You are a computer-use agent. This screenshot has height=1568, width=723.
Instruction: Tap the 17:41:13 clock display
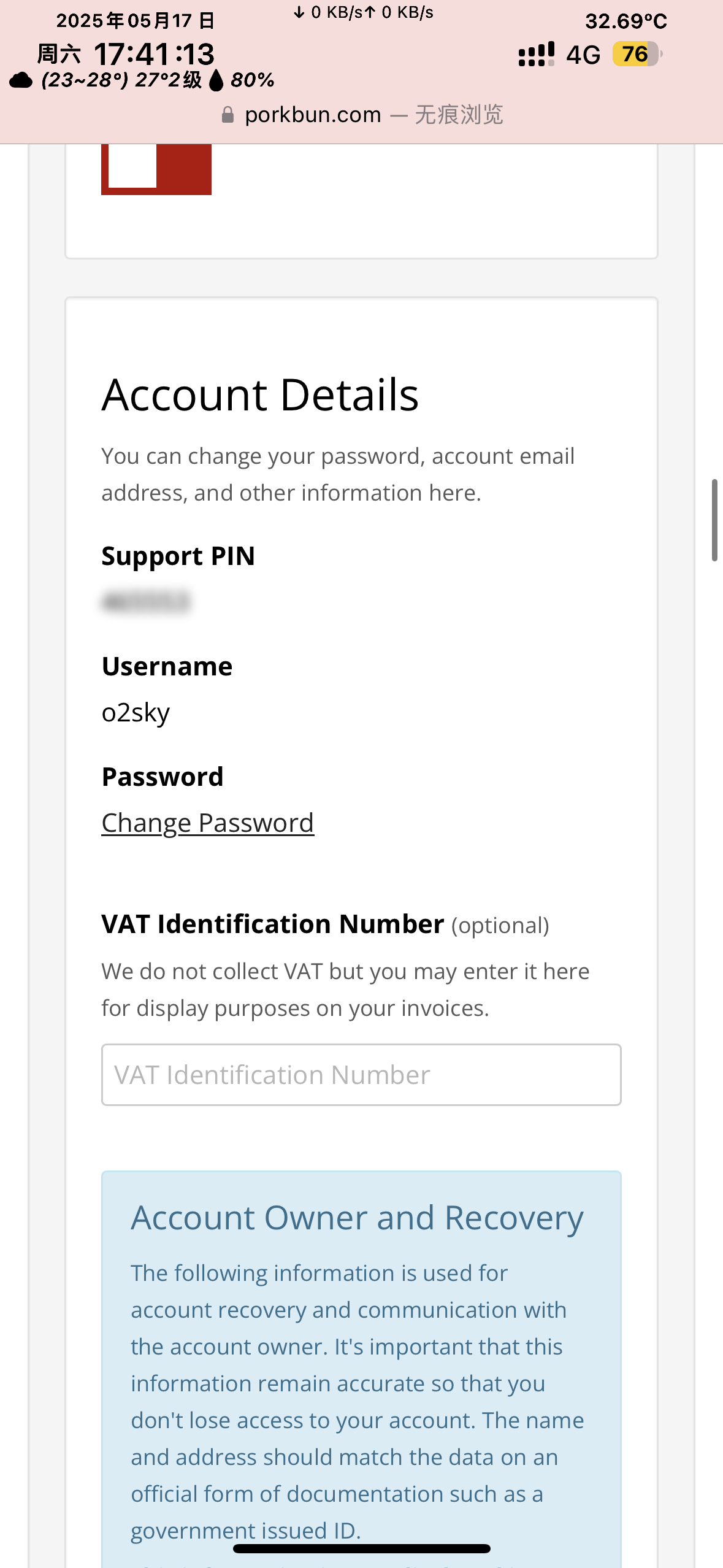click(154, 54)
